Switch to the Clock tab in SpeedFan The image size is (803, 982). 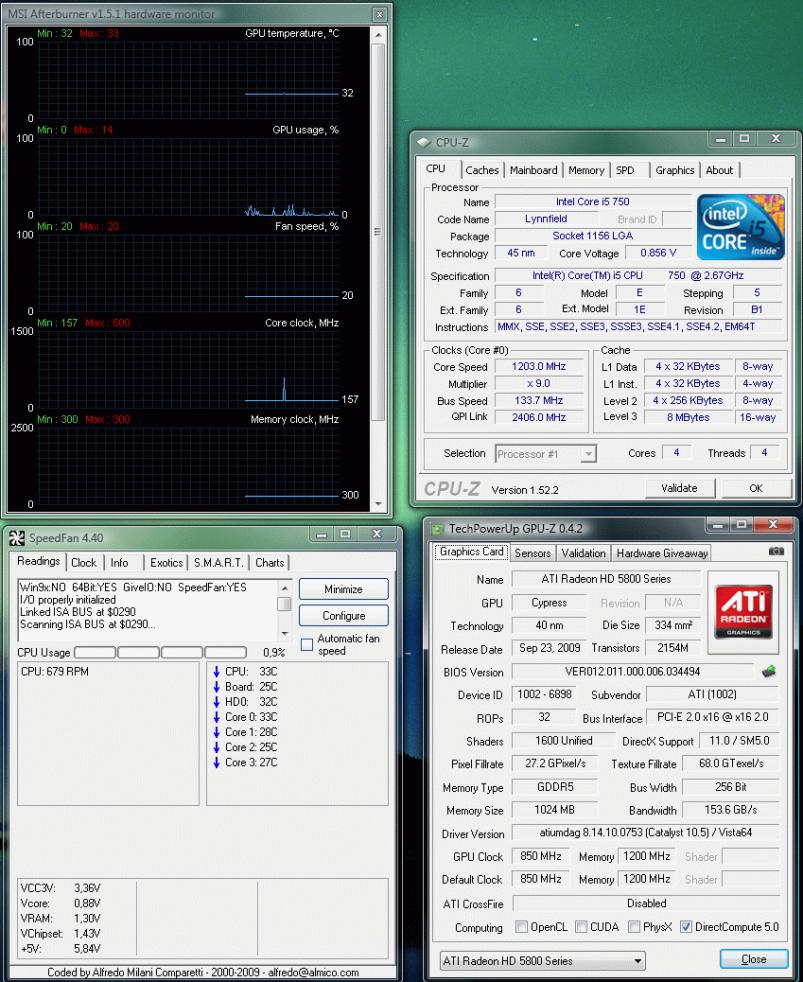click(x=83, y=562)
